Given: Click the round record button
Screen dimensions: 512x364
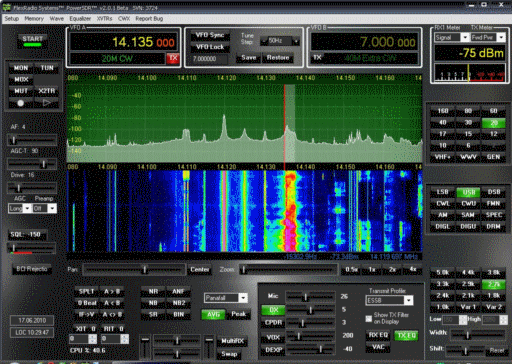Looking at the screenshot, I should [20, 103].
